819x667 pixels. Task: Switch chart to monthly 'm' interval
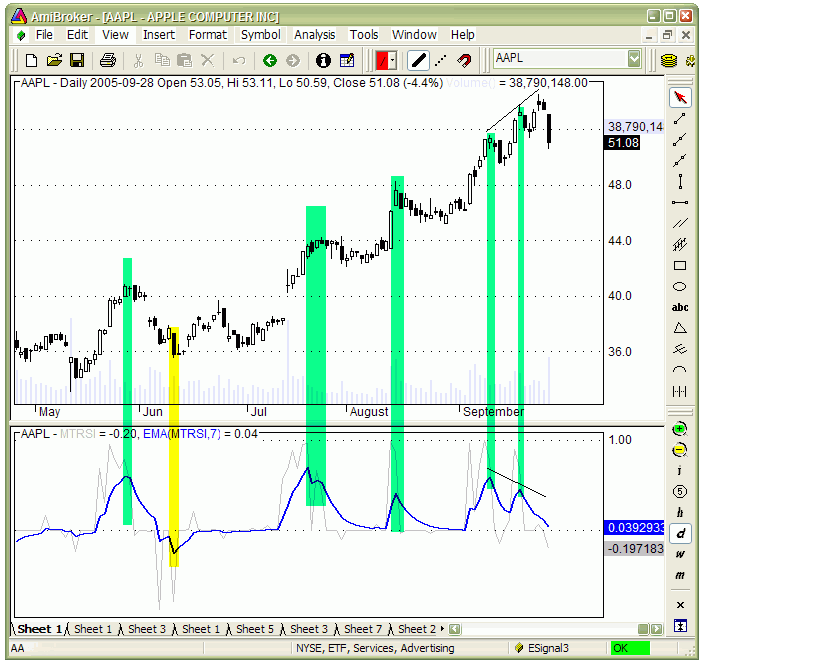(680, 576)
